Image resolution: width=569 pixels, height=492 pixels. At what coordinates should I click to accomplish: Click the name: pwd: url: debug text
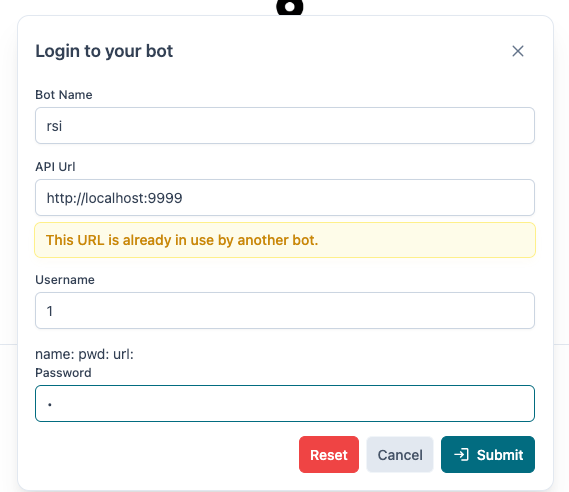pyautogui.click(x=85, y=354)
